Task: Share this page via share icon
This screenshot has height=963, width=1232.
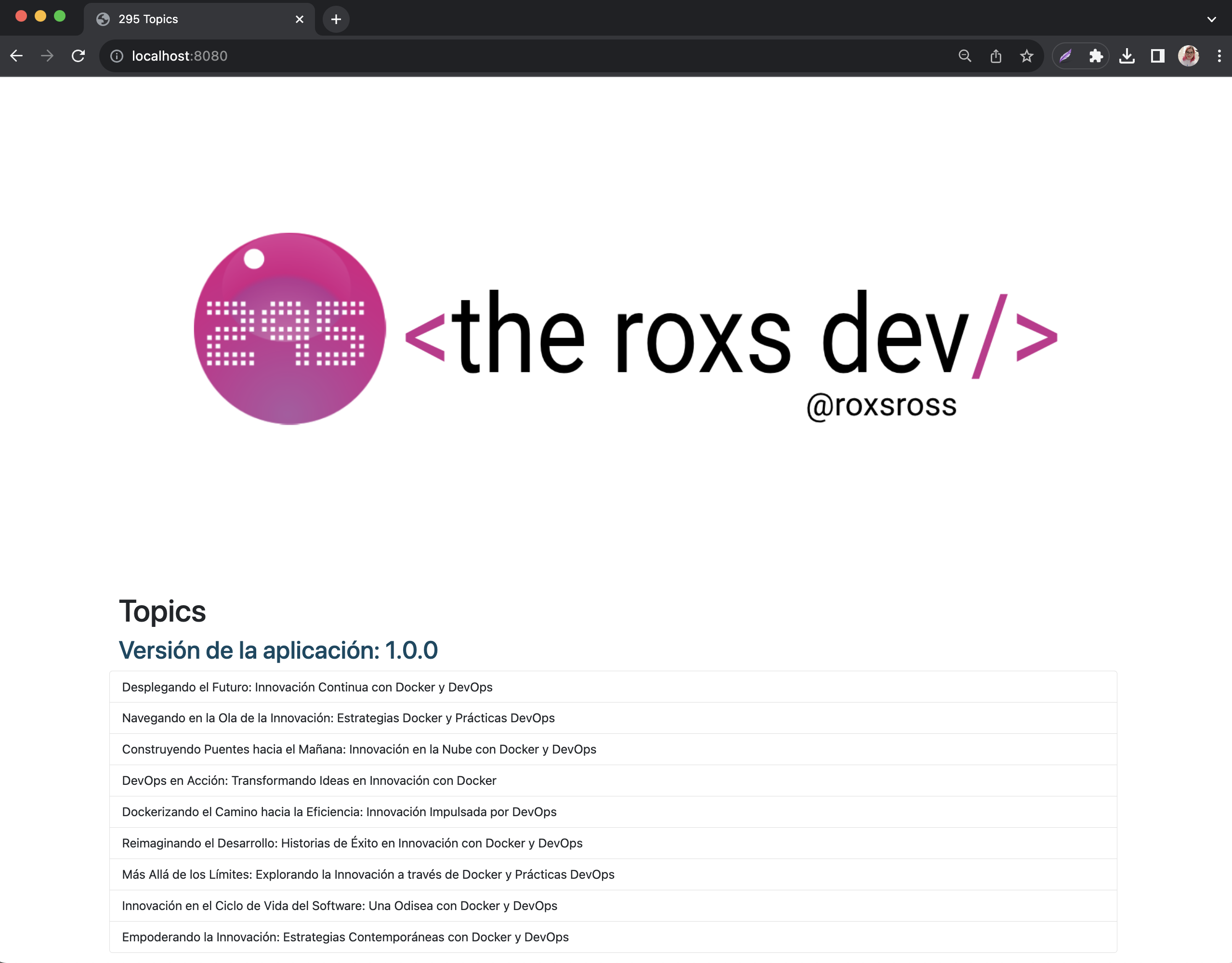Action: 996,56
